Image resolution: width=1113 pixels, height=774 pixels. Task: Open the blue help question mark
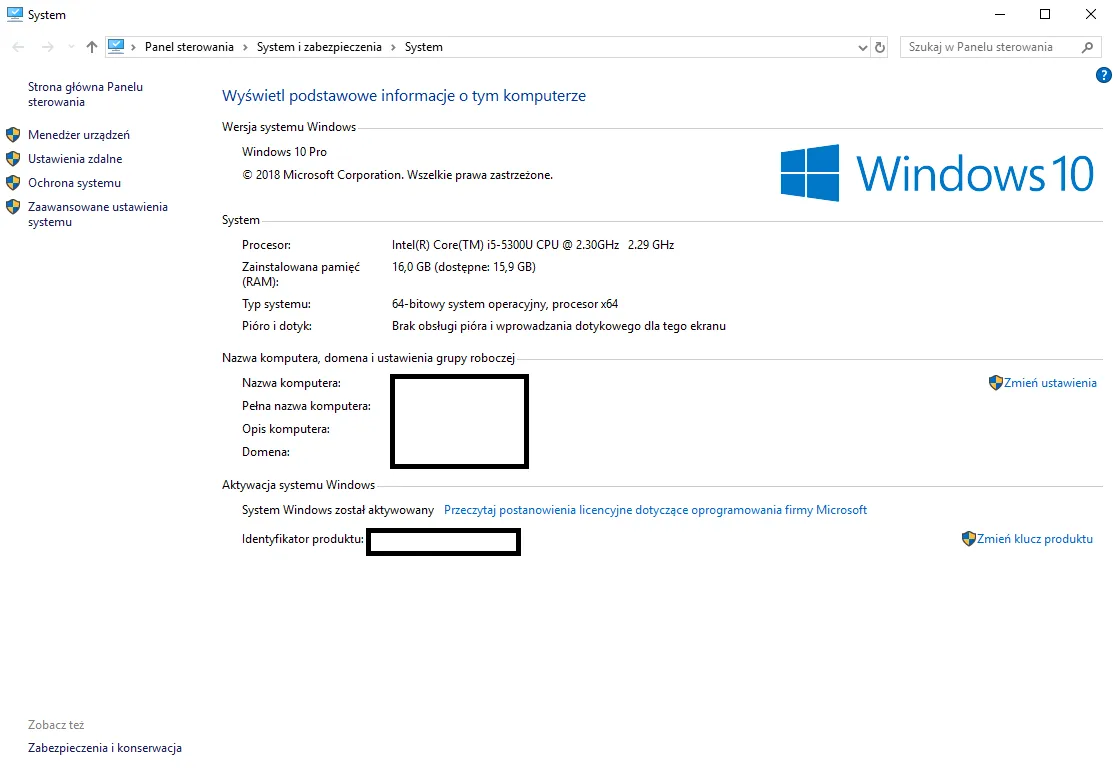point(1103,74)
